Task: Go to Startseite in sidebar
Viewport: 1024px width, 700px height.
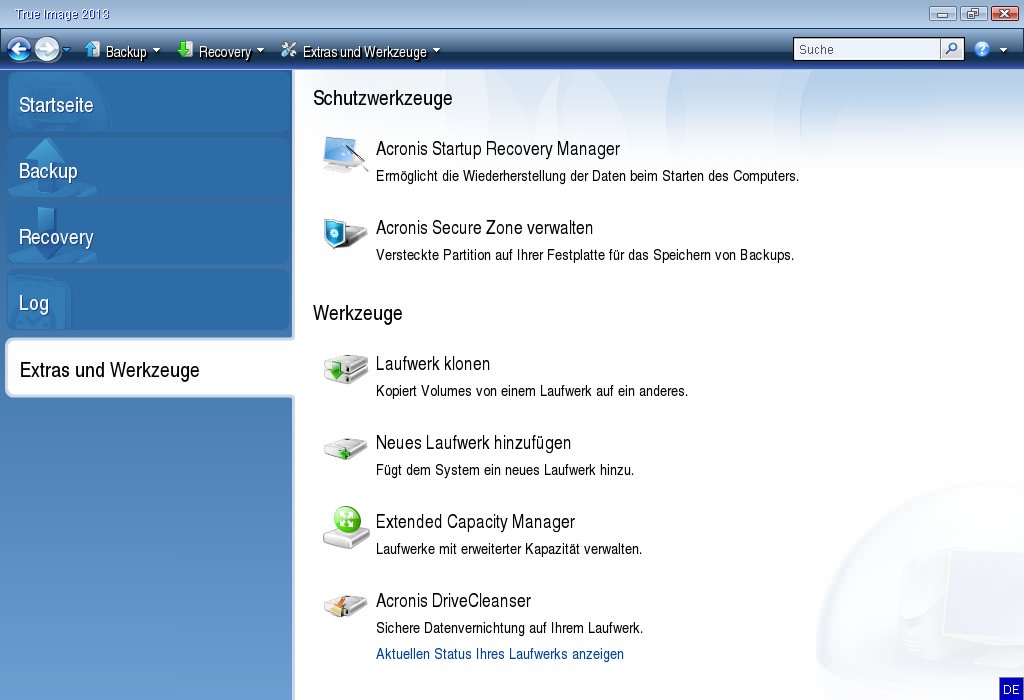Action: point(149,104)
